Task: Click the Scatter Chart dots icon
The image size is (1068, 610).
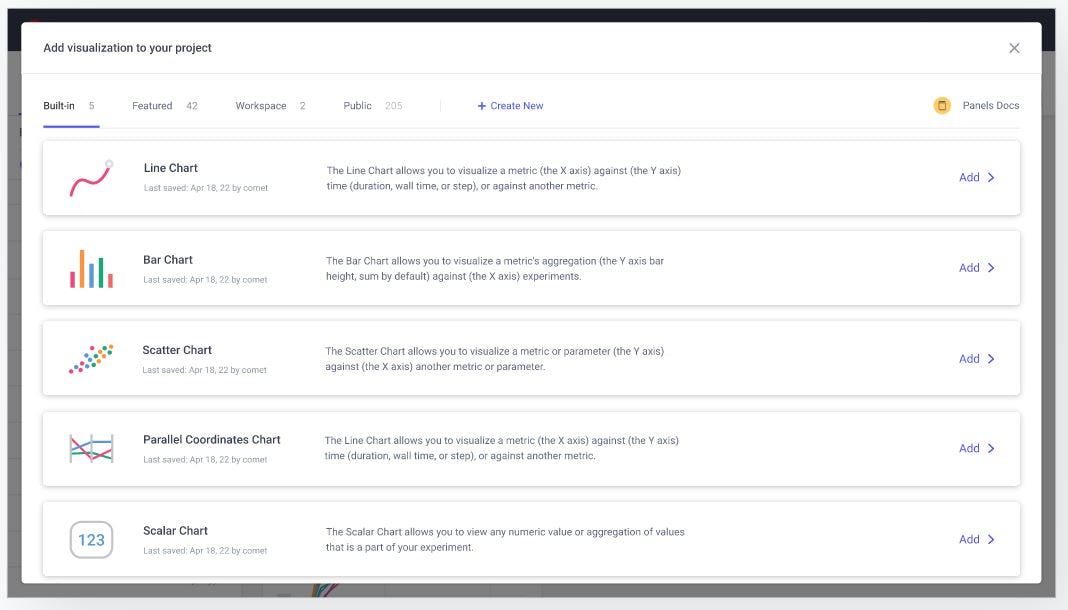Action: [91, 359]
